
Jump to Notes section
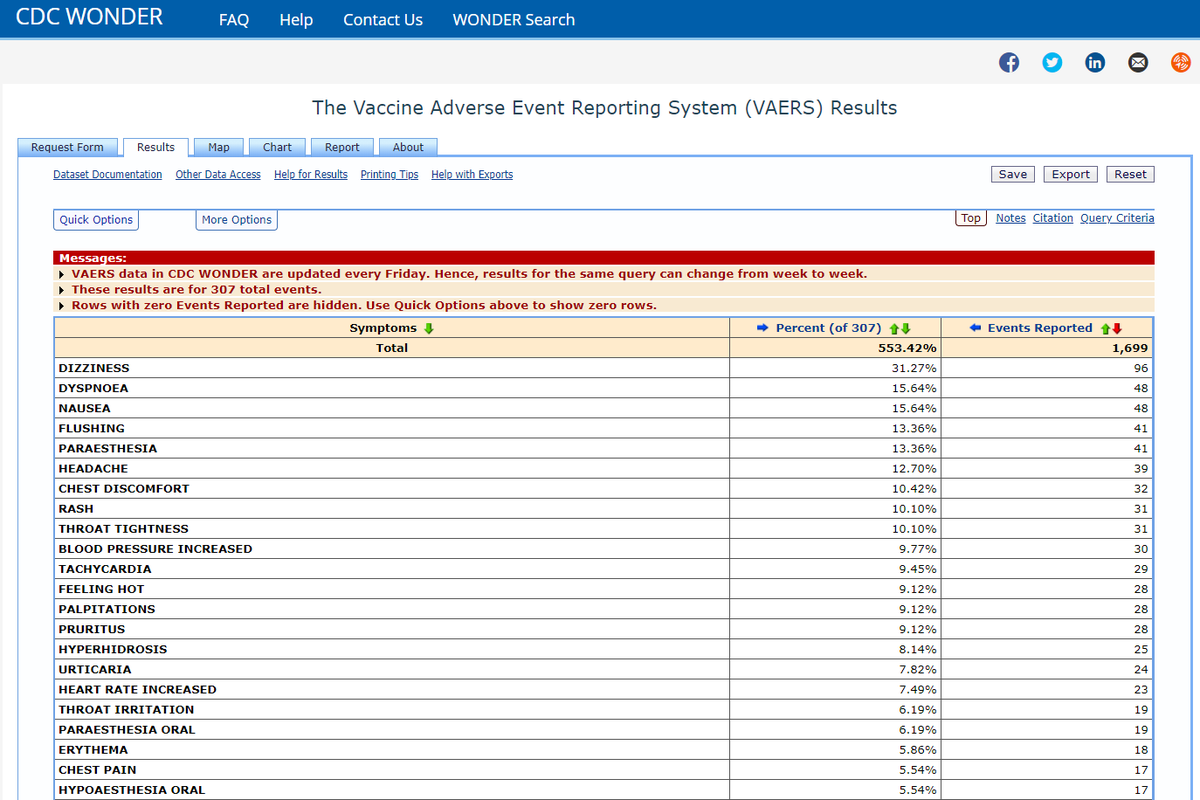point(1011,218)
